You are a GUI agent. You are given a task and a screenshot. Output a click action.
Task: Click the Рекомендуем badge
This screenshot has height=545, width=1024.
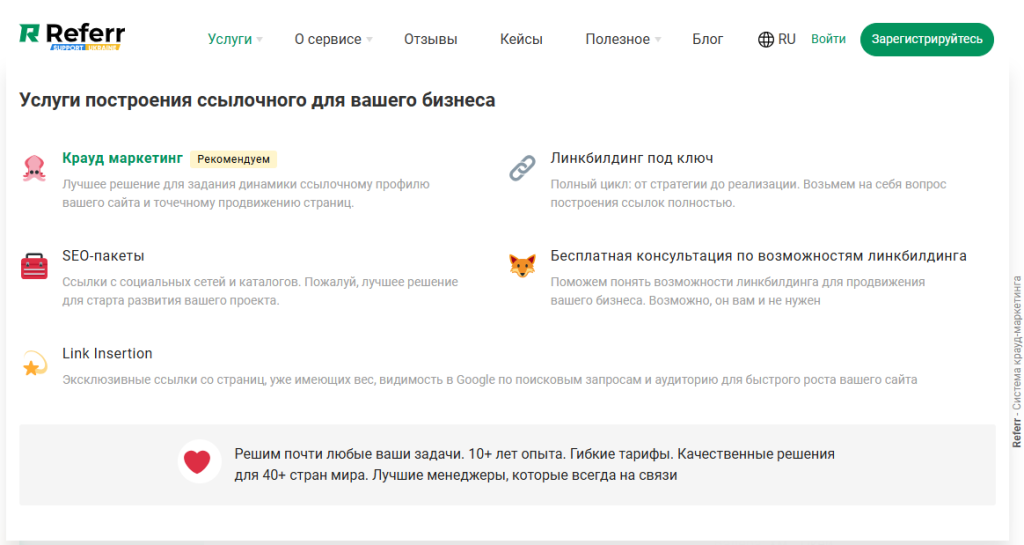pyautogui.click(x=233, y=159)
